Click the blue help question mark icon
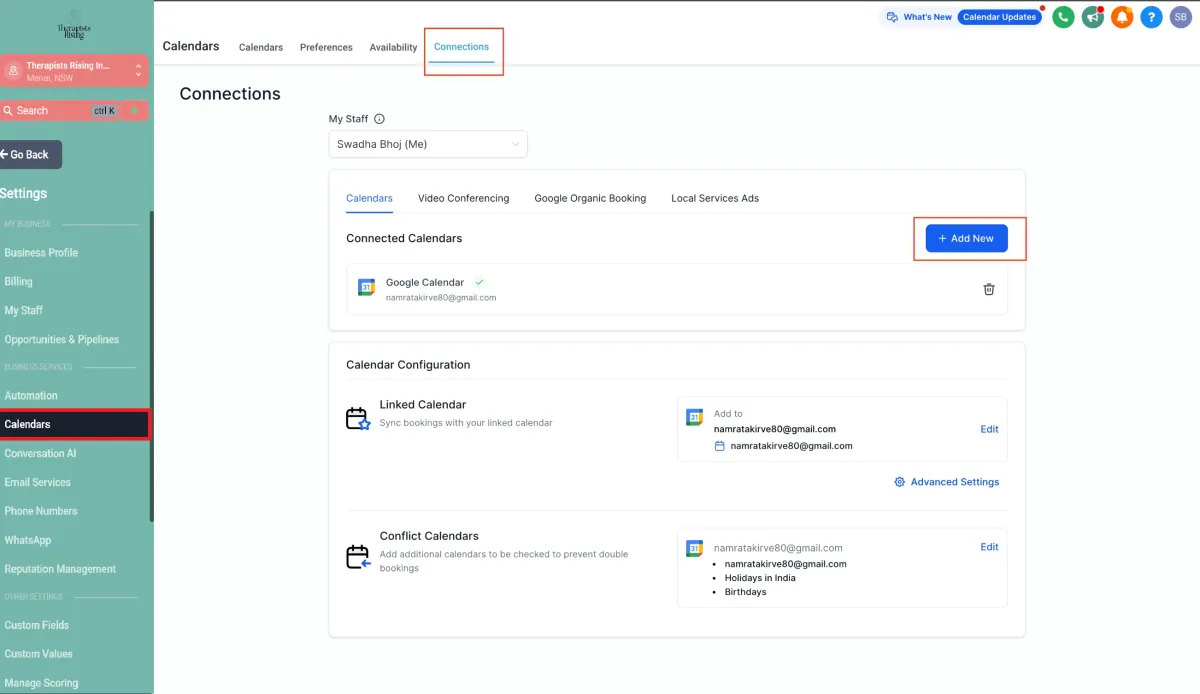1200x694 pixels. point(1151,17)
